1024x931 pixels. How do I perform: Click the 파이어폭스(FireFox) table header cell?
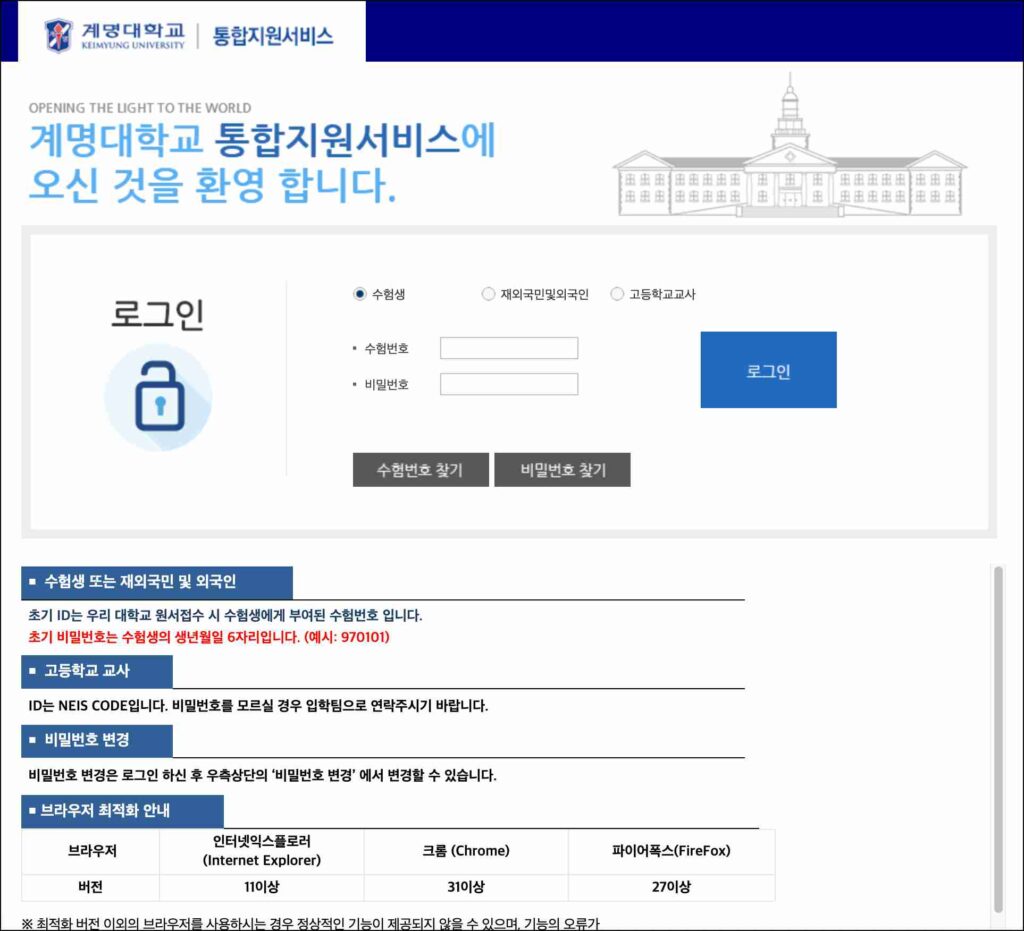(671, 851)
